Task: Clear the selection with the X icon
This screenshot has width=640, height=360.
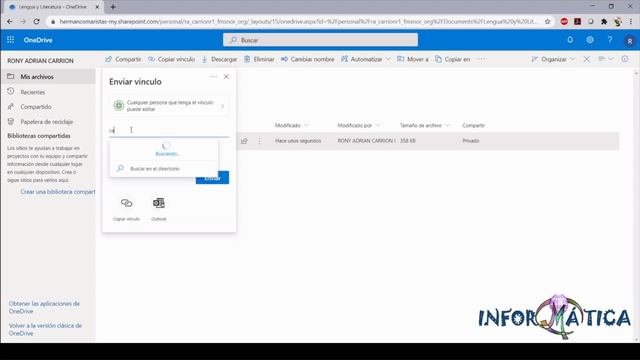Action: point(587,59)
